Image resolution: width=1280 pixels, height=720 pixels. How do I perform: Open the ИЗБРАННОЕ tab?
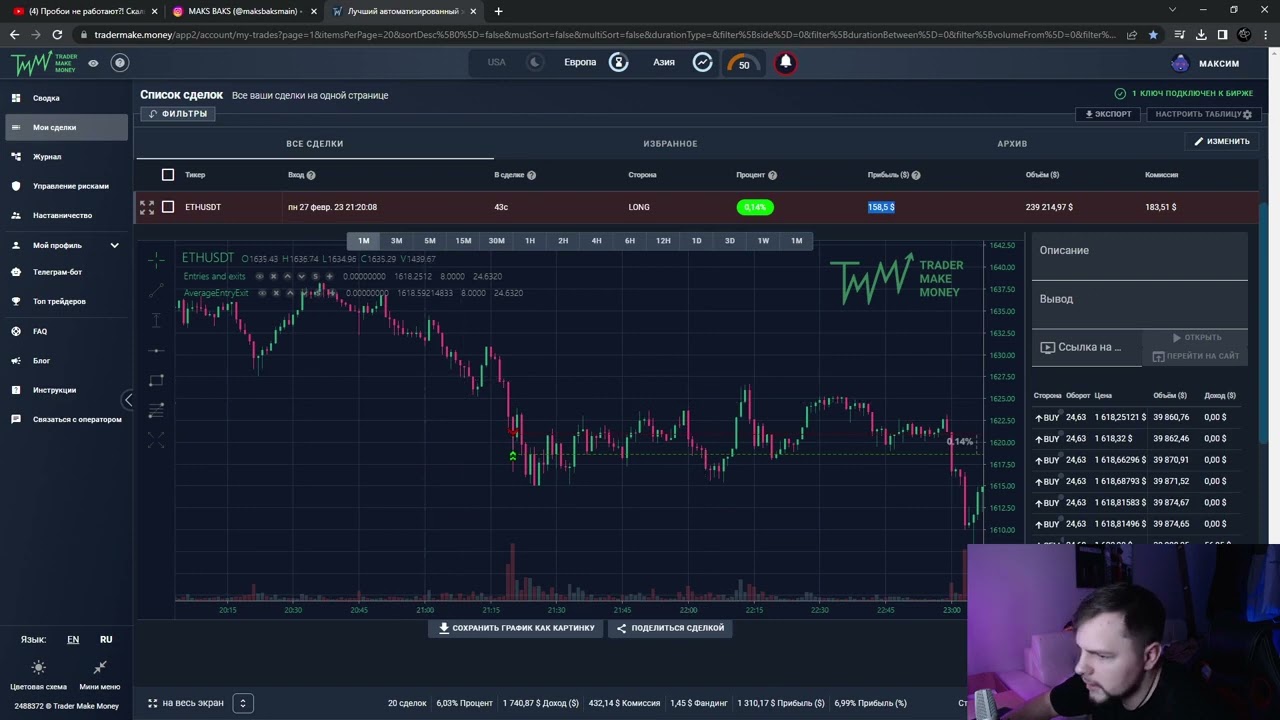670,144
